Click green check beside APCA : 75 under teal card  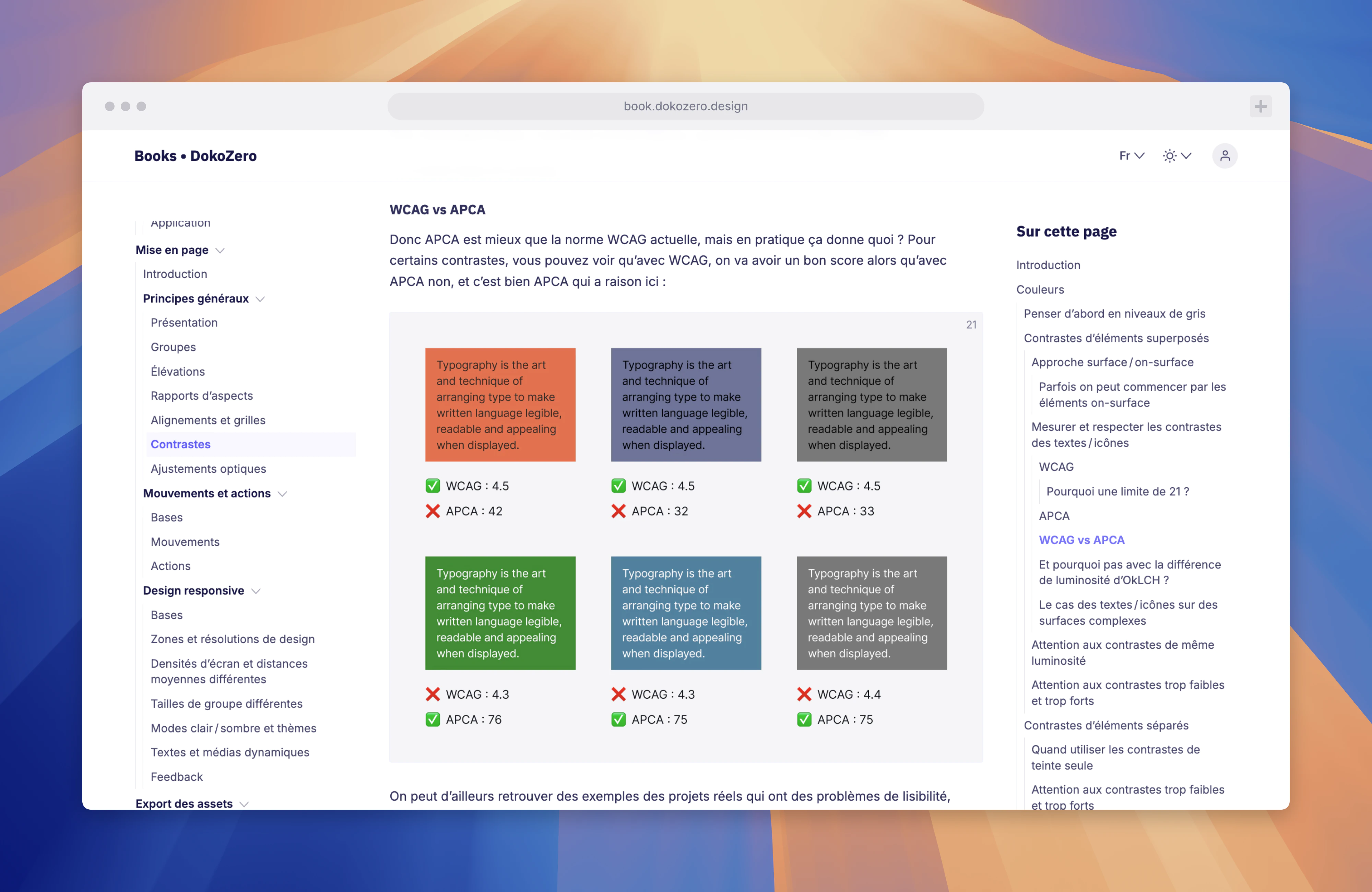[x=618, y=719]
